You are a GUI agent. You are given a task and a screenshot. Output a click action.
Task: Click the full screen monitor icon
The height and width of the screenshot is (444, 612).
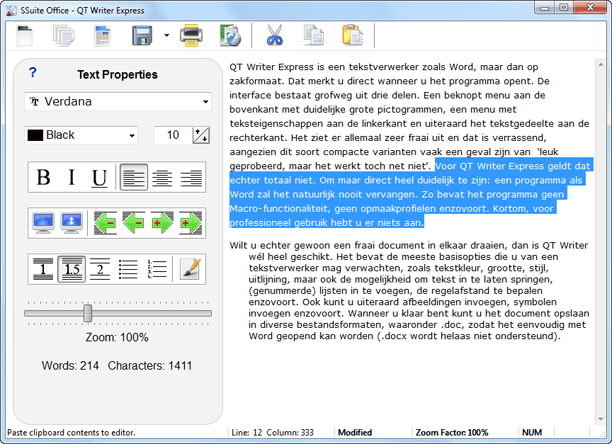pos(71,223)
